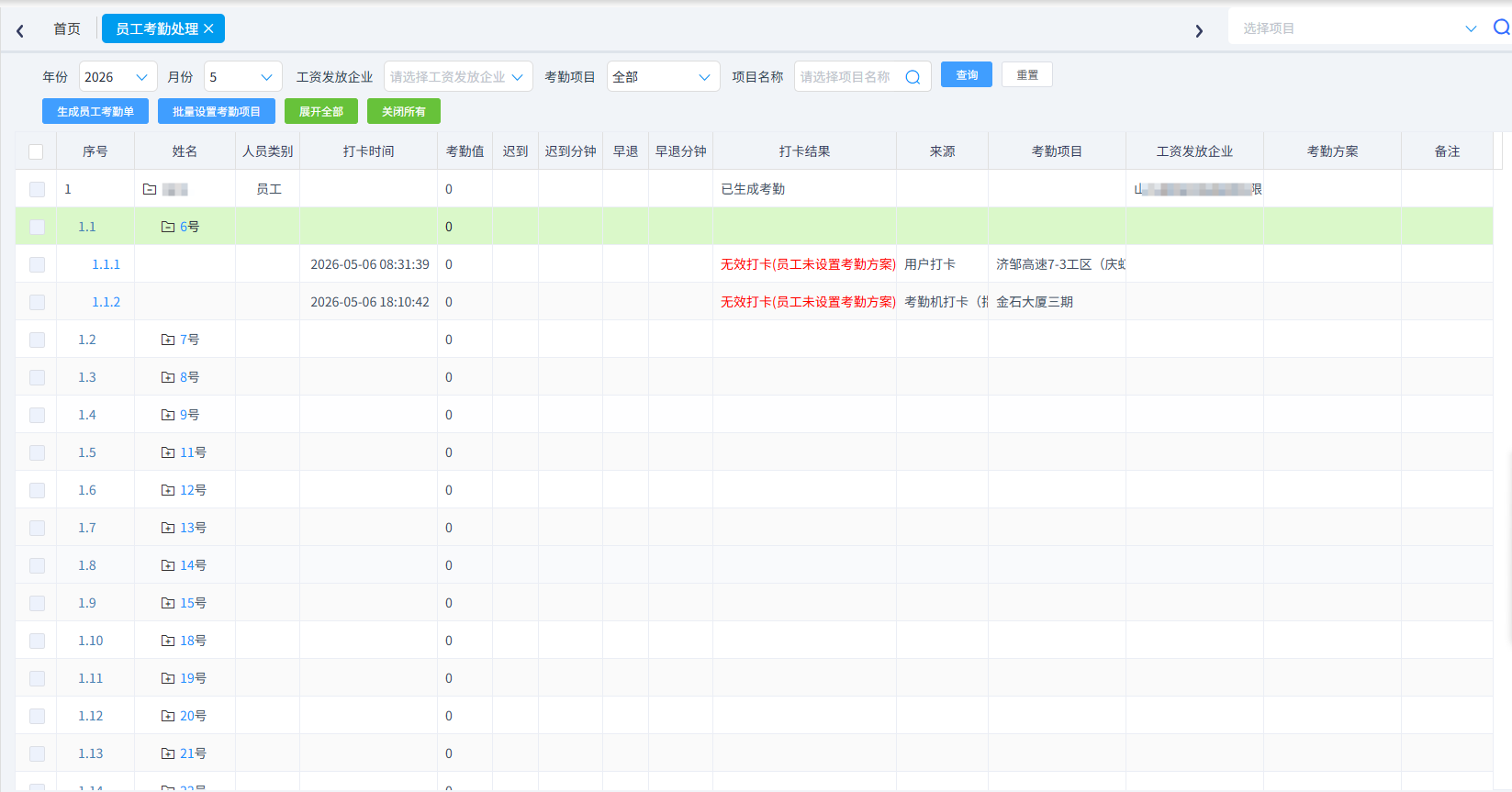Click the 查询 button

pos(967,75)
